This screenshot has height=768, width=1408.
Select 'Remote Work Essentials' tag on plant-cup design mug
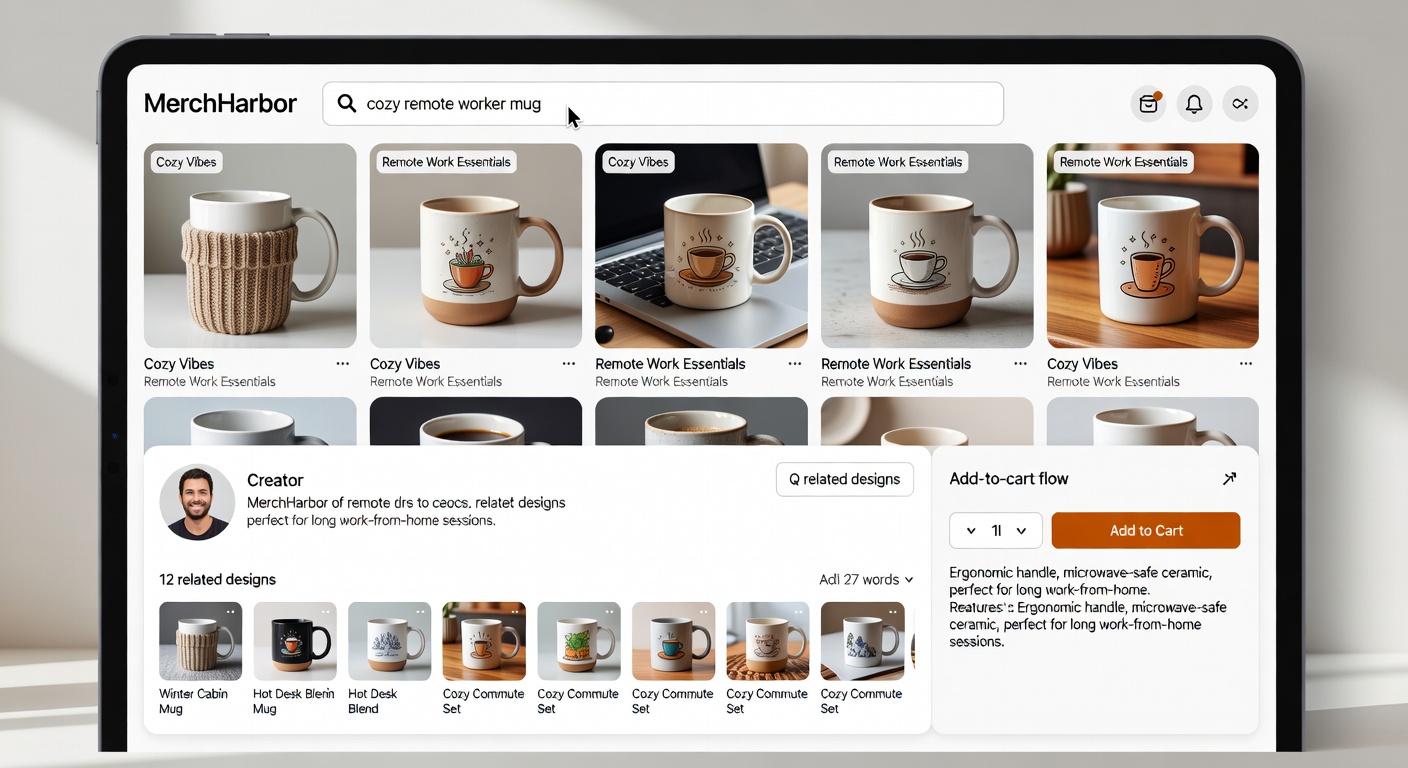pos(446,162)
